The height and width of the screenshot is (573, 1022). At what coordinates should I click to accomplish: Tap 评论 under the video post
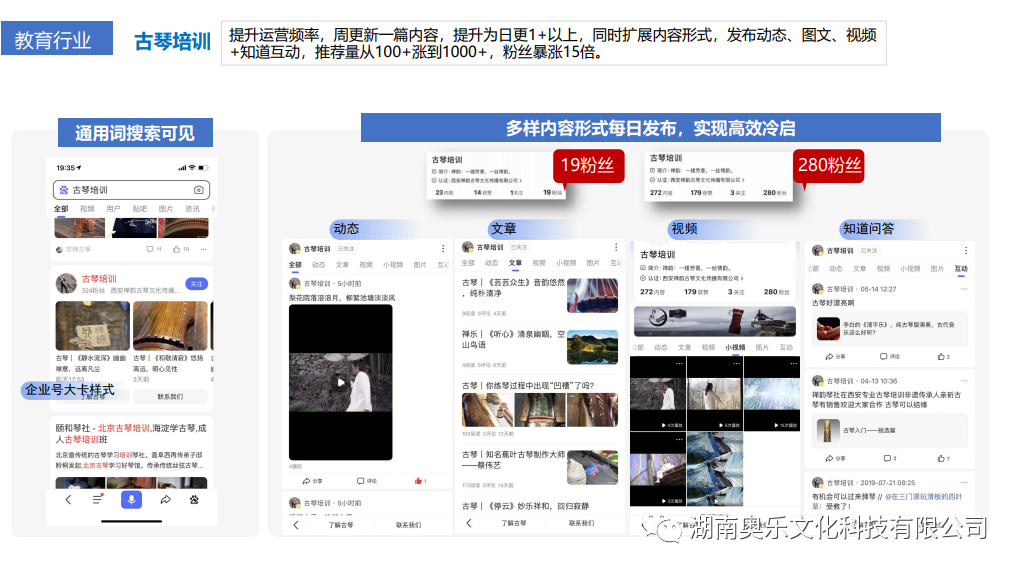(x=366, y=481)
